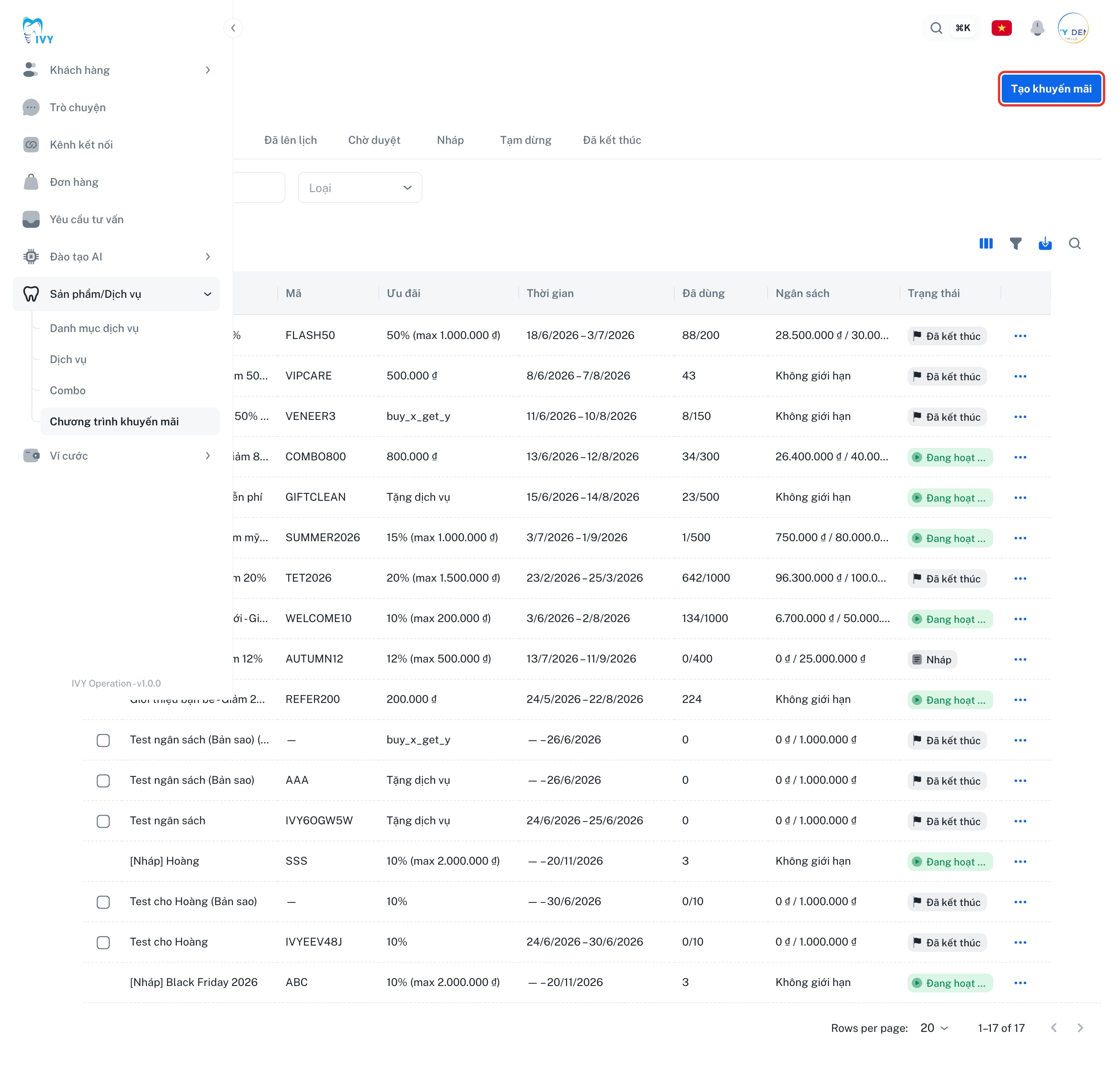Open actions menu for COMBO800 row
The height and width of the screenshot is (1084, 1120).
pos(1020,457)
